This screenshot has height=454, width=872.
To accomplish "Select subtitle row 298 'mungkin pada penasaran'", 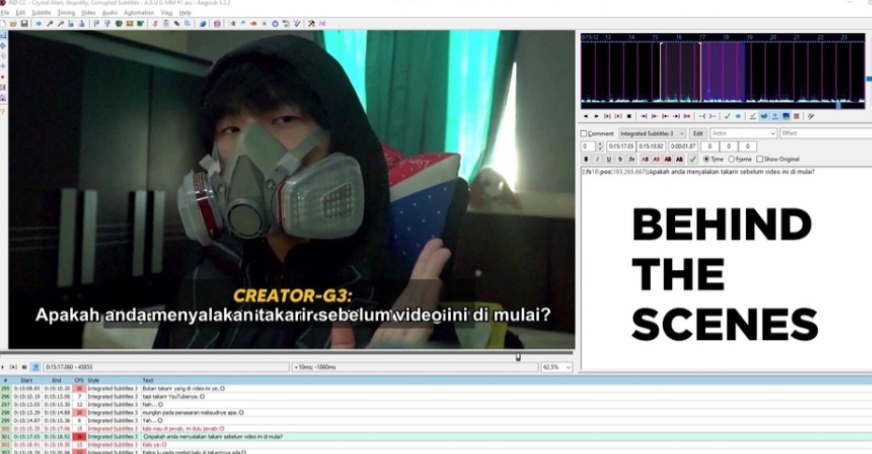I will 436,413.
